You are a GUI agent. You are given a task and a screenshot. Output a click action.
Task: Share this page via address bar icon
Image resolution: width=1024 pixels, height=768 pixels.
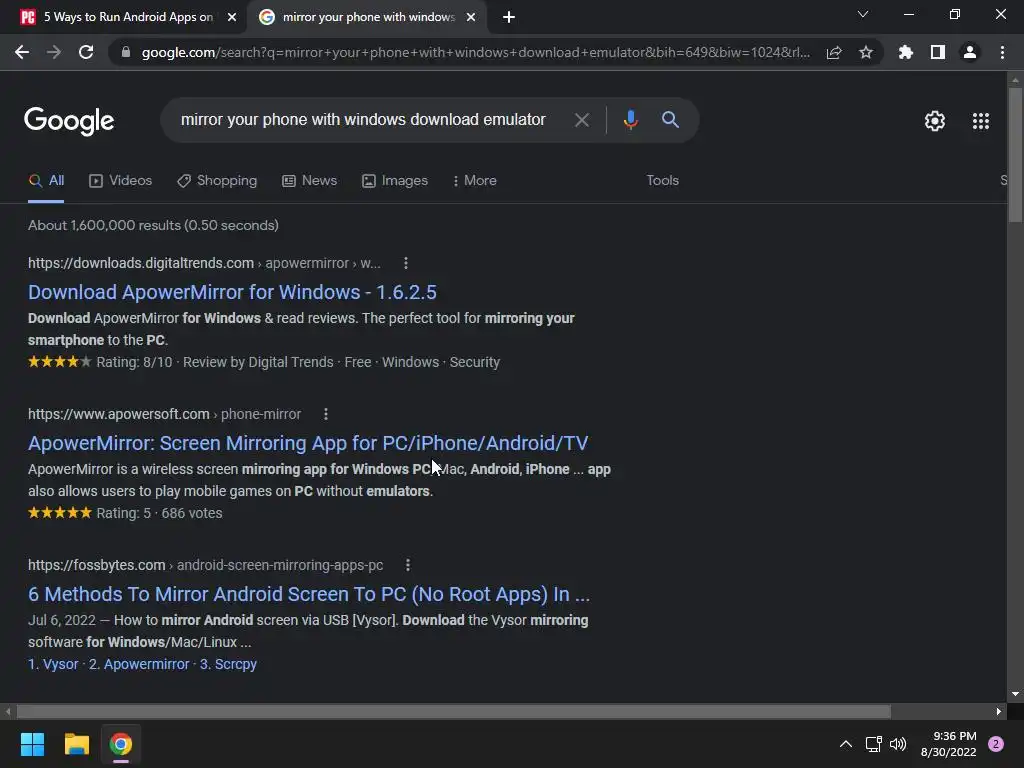pyautogui.click(x=834, y=52)
